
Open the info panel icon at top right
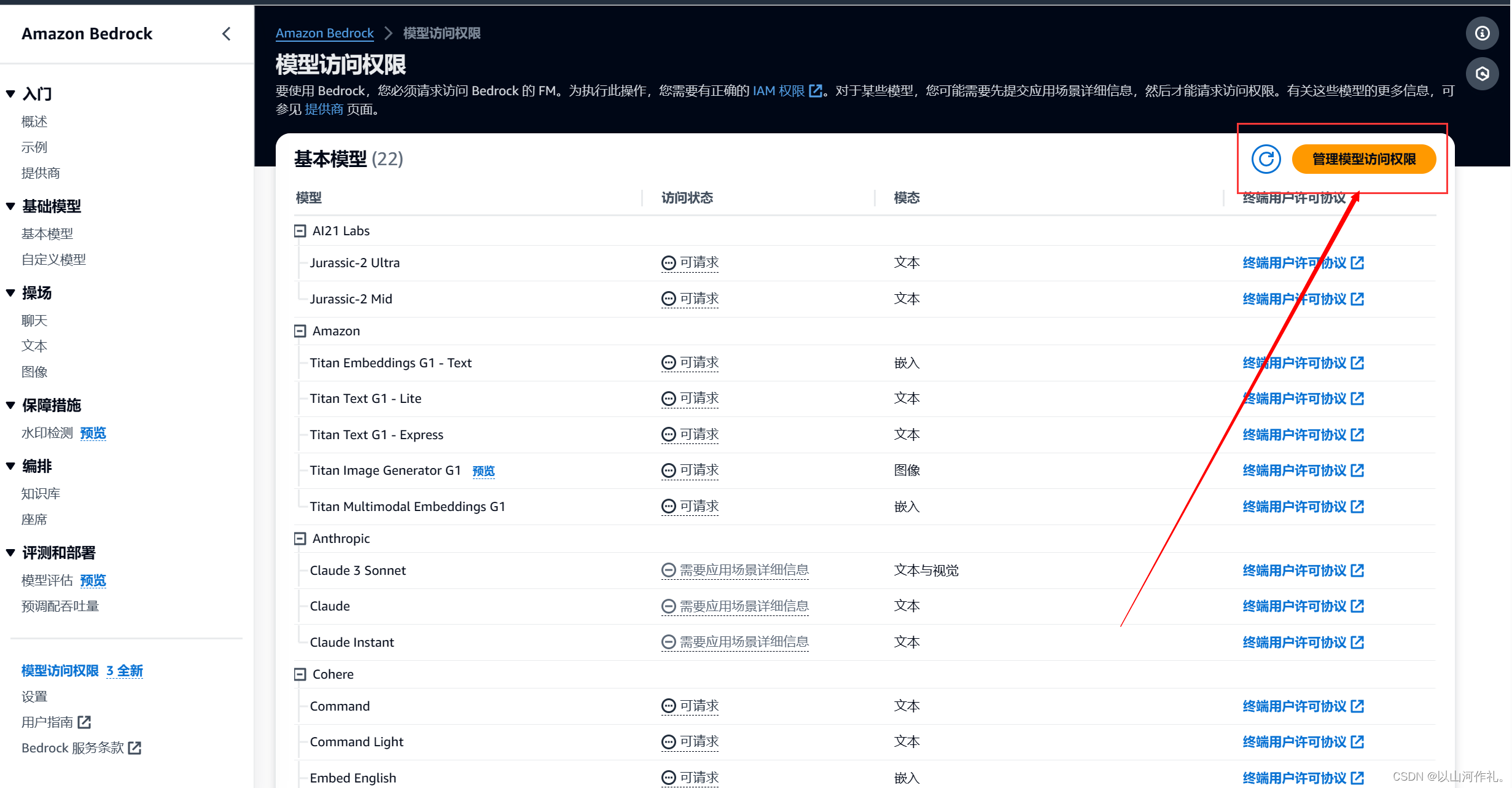tap(1482, 33)
